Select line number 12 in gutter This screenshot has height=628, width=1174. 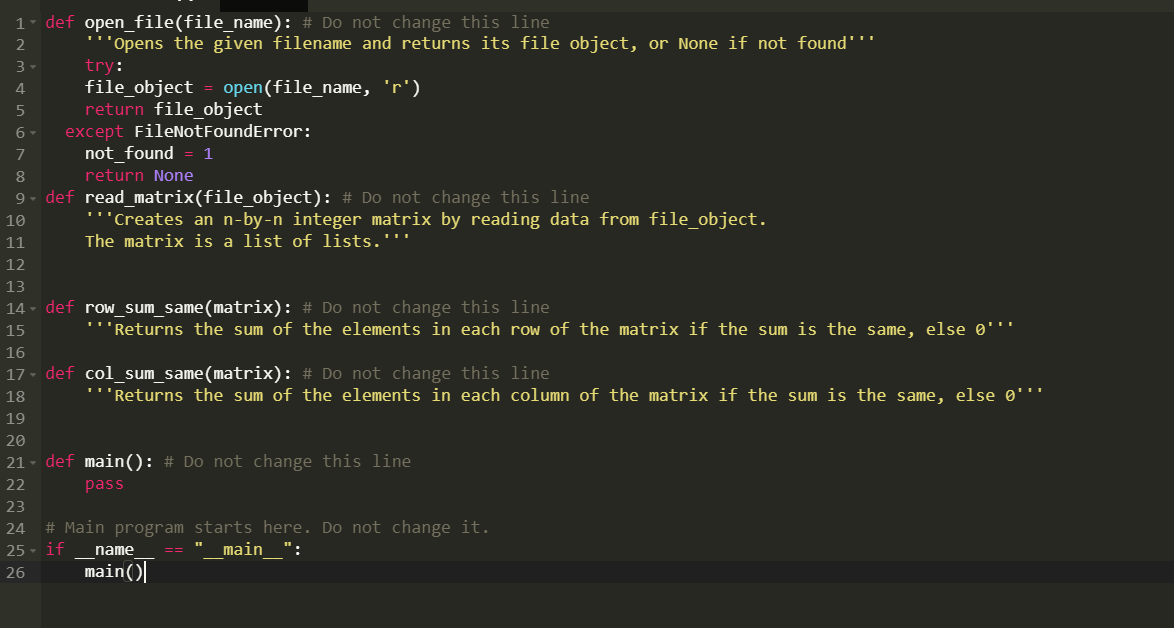pos(16,265)
